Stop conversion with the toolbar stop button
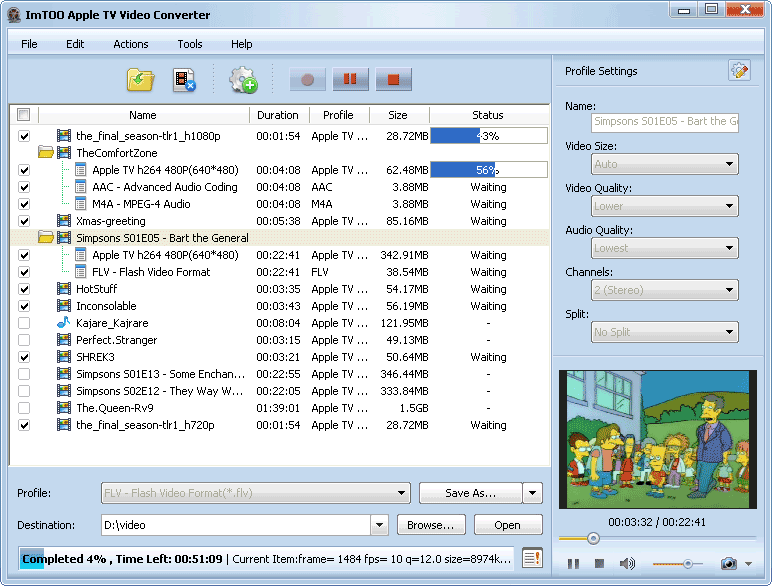 394,80
